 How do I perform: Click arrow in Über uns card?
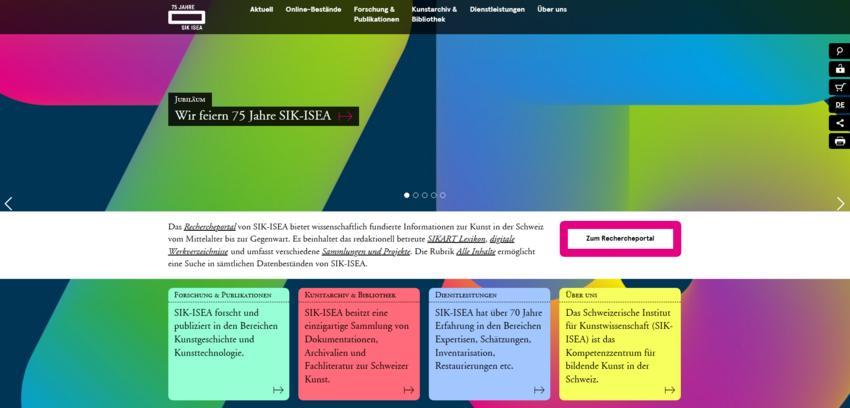click(669, 390)
